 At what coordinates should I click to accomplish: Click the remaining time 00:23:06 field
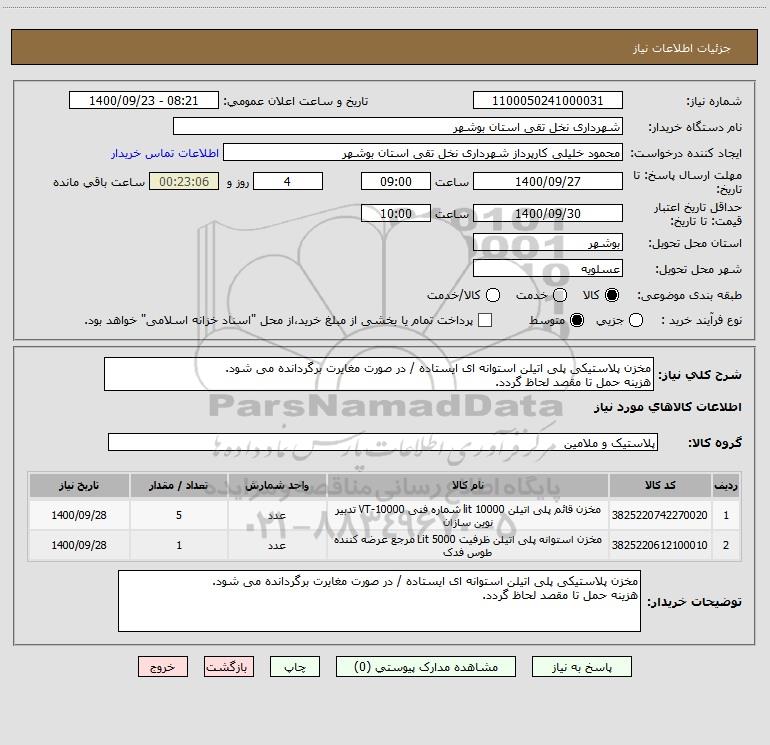click(184, 181)
